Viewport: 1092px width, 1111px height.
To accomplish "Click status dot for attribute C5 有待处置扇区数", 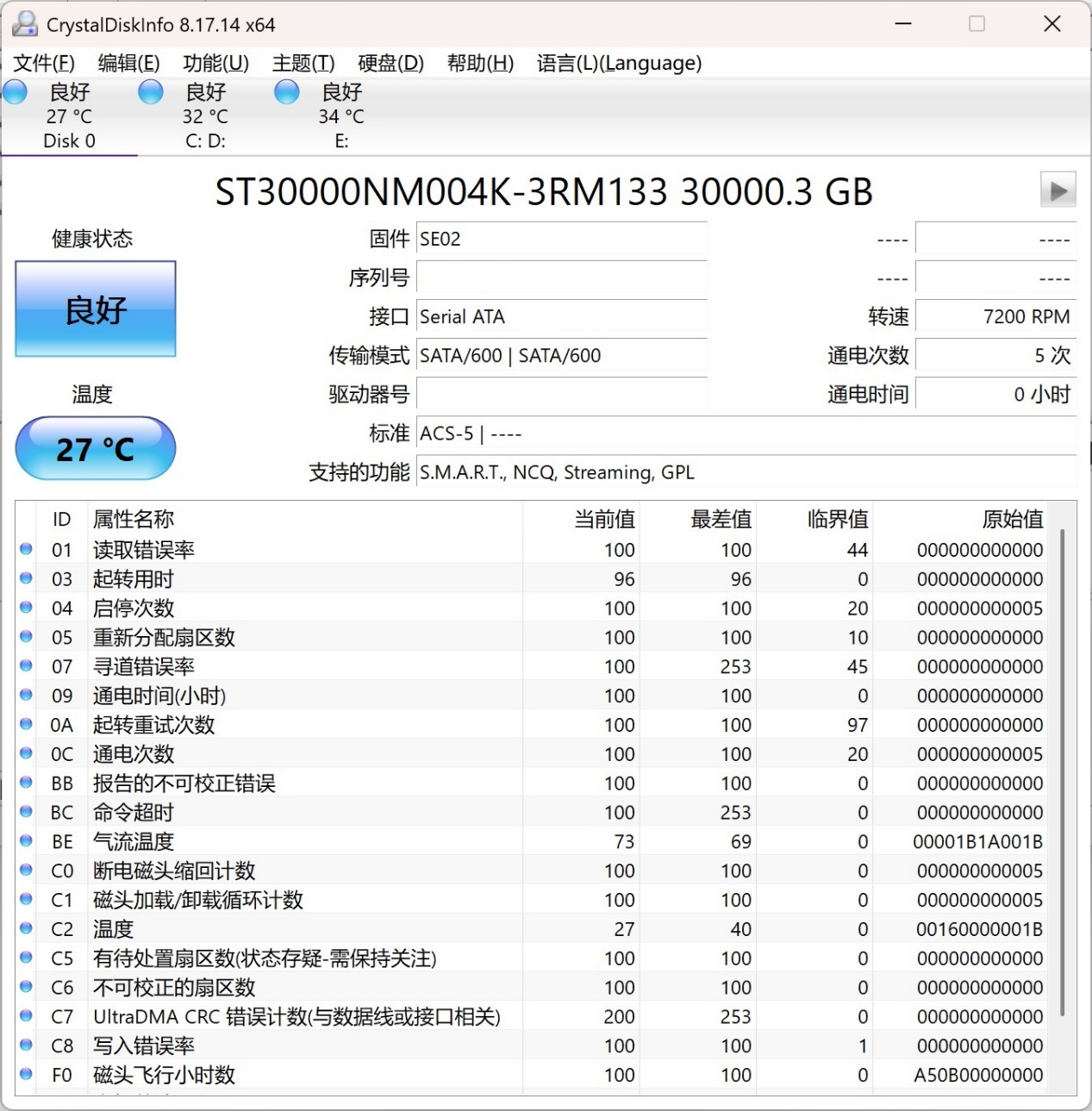I will (x=26, y=958).
